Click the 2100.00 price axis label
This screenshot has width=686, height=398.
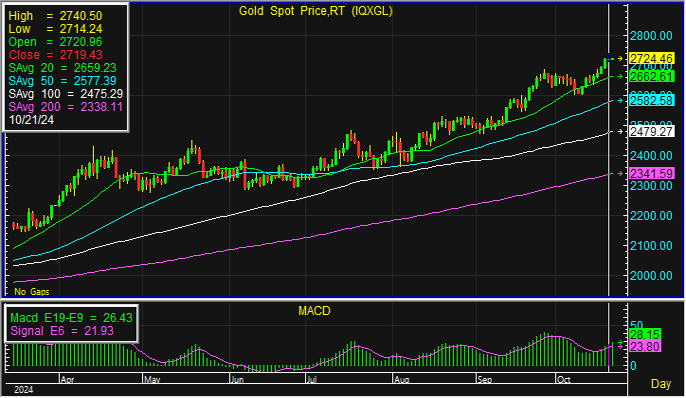(x=651, y=246)
